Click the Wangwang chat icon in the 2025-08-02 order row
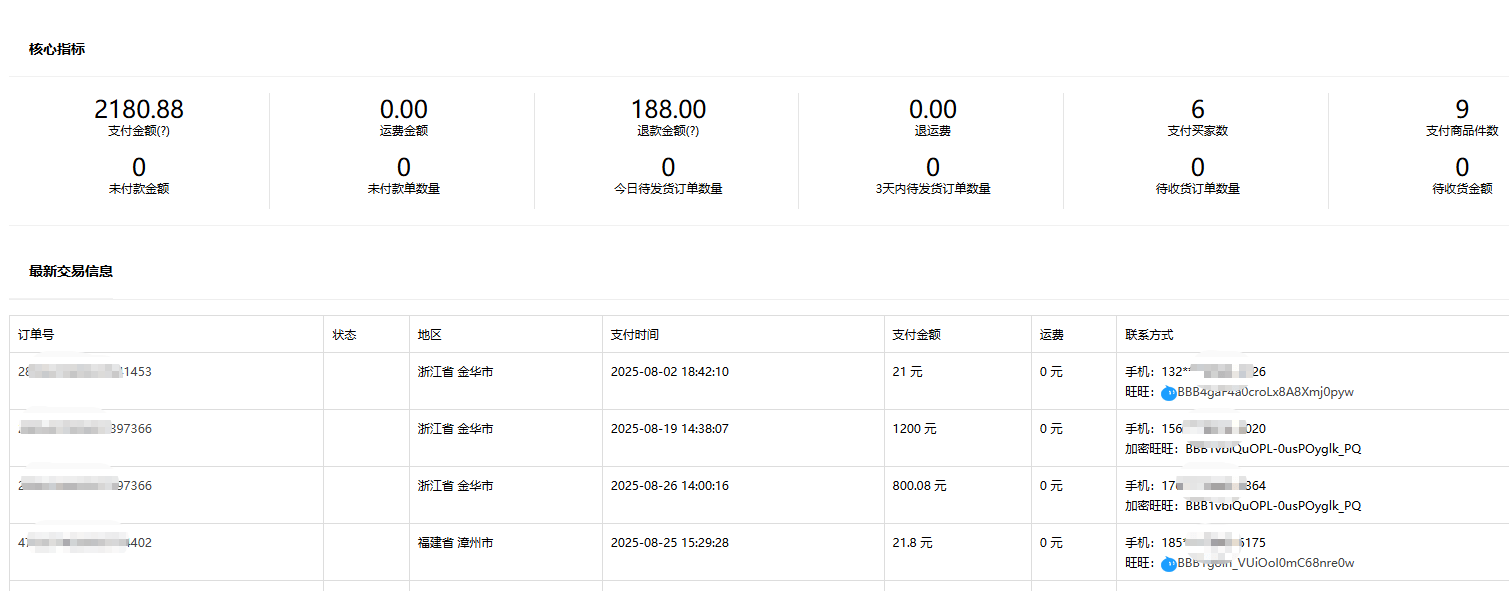The height and width of the screenshot is (591, 1509). pyautogui.click(x=1168, y=393)
